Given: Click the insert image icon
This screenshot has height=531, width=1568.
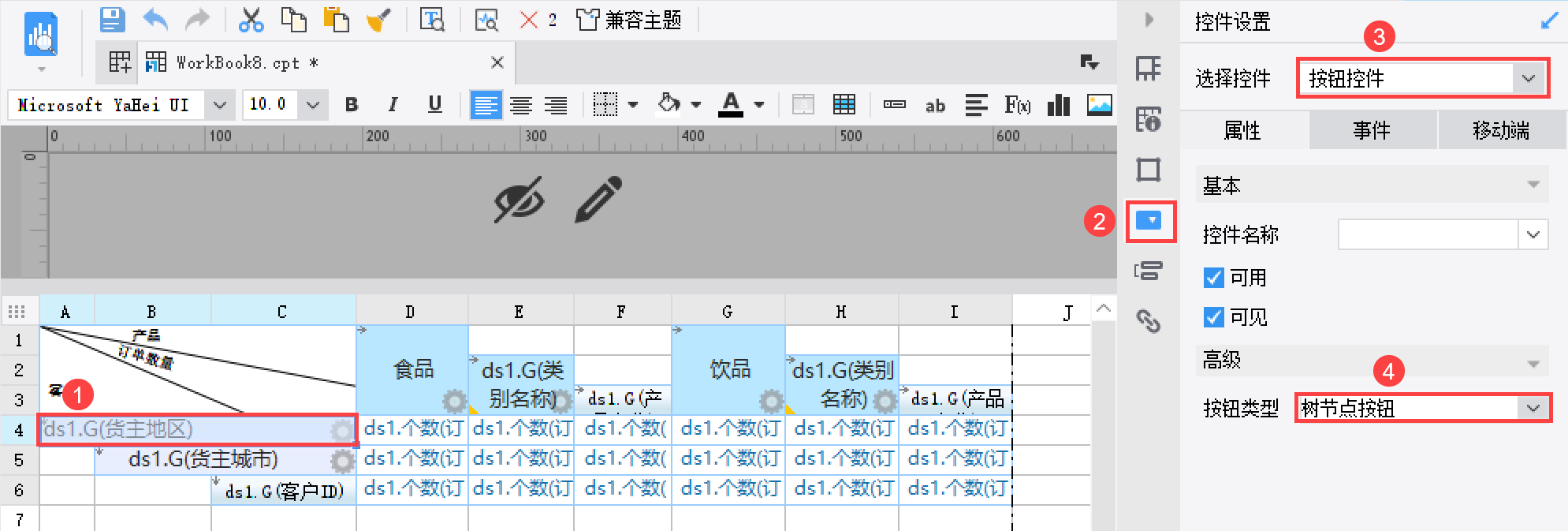Looking at the screenshot, I should [1099, 104].
